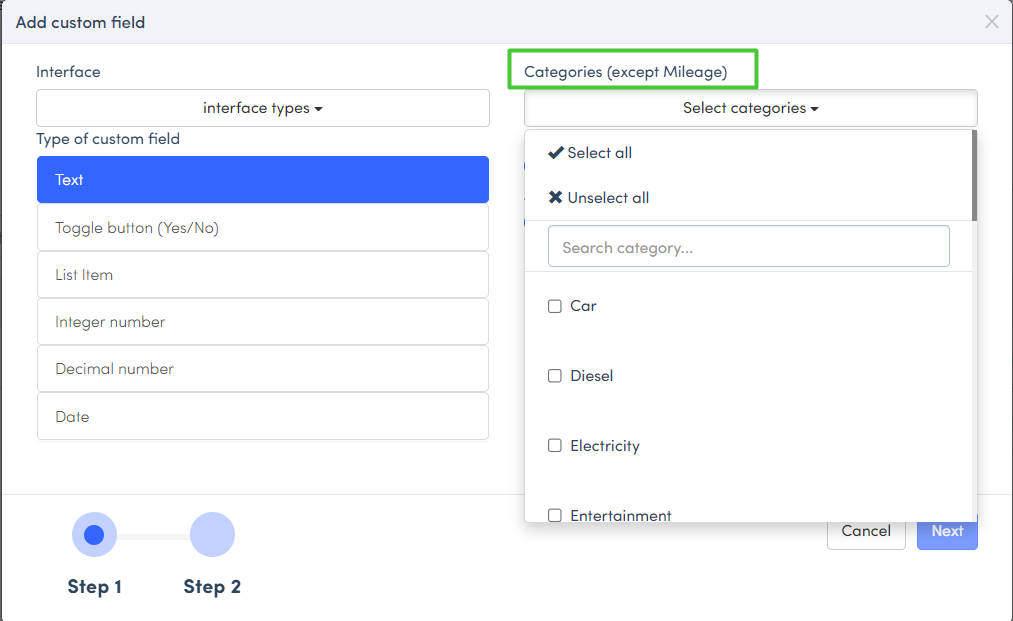Choose Decimal number field type
The width and height of the screenshot is (1013, 621).
point(263,369)
